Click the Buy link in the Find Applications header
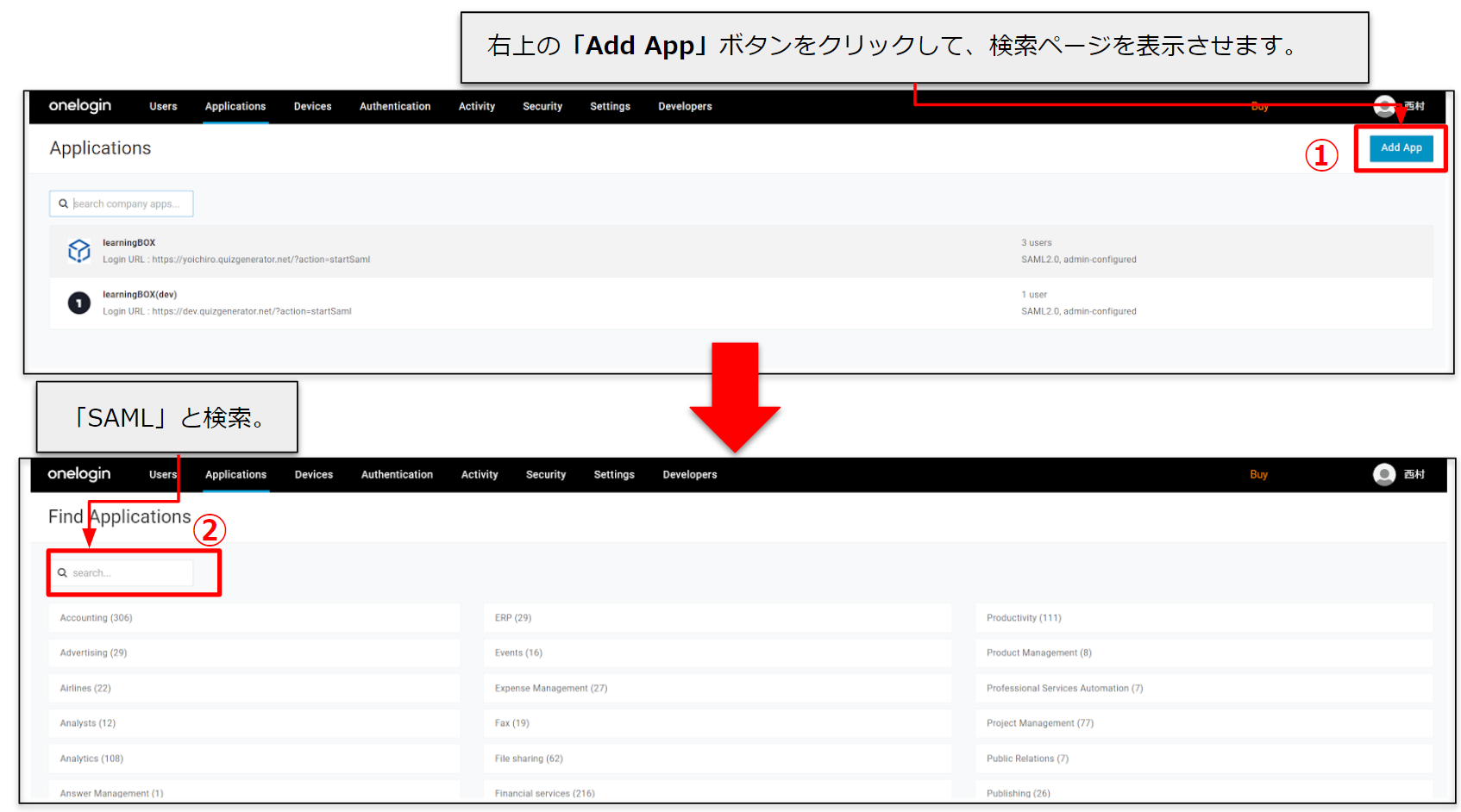This screenshot has width=1461, height=812. pyautogui.click(x=1259, y=474)
